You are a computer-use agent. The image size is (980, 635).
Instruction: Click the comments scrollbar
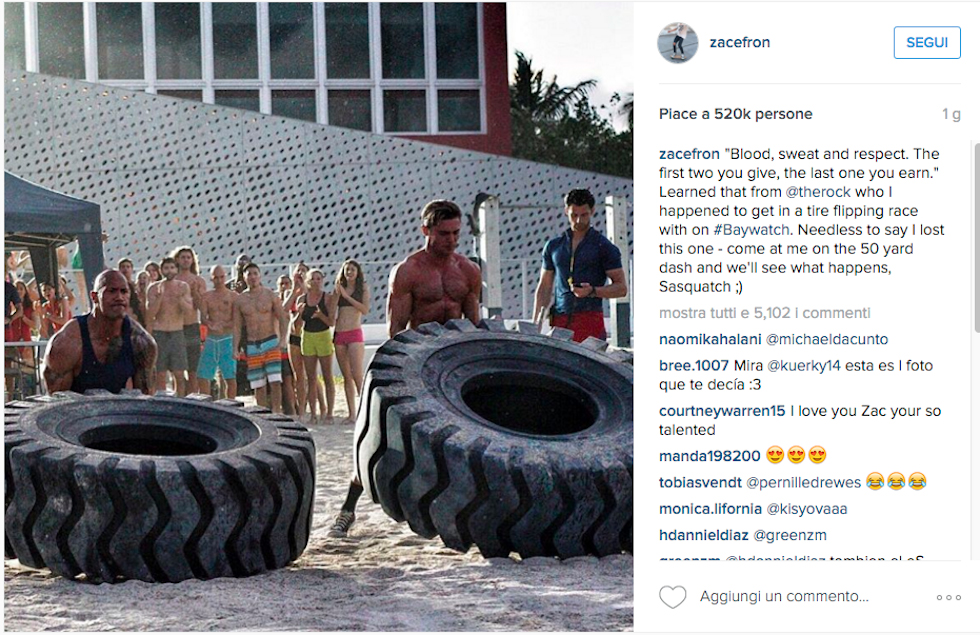coord(976,238)
